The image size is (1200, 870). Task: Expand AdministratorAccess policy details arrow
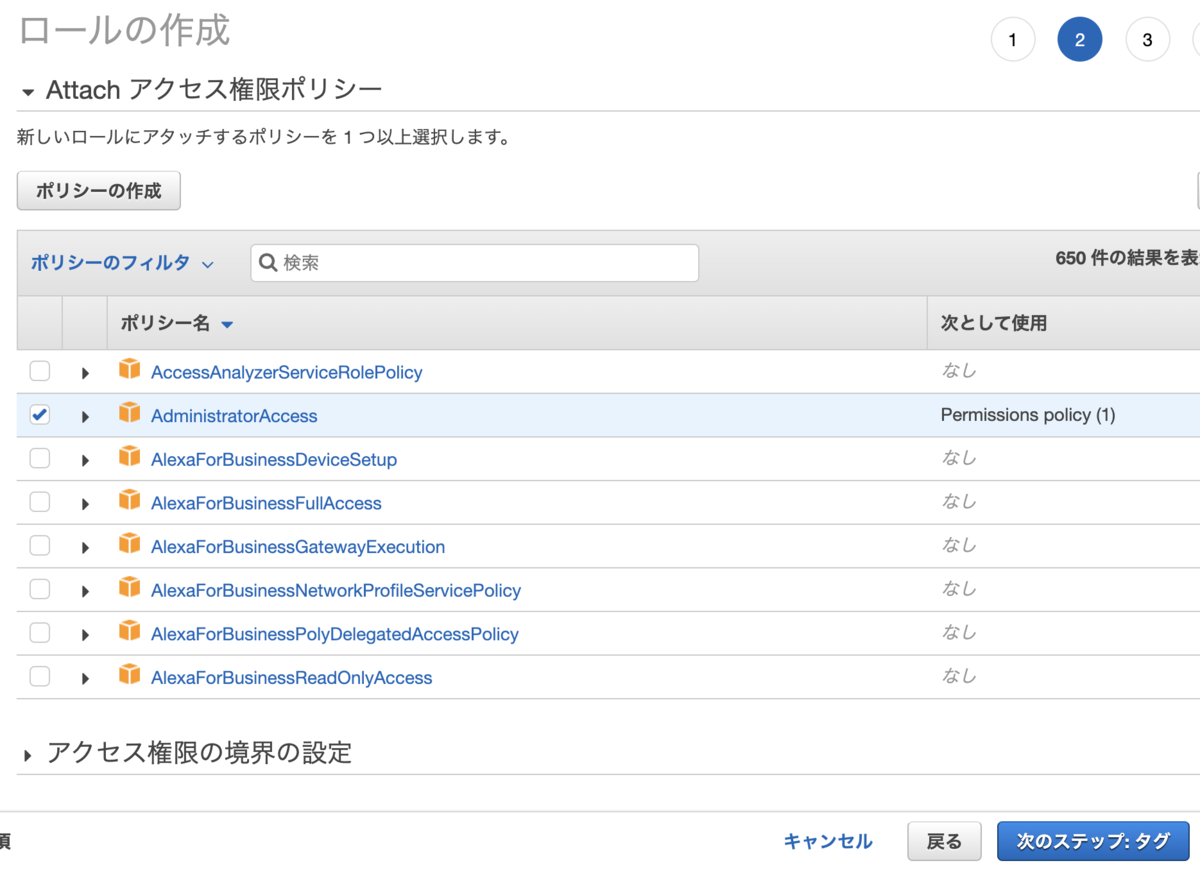click(x=85, y=414)
